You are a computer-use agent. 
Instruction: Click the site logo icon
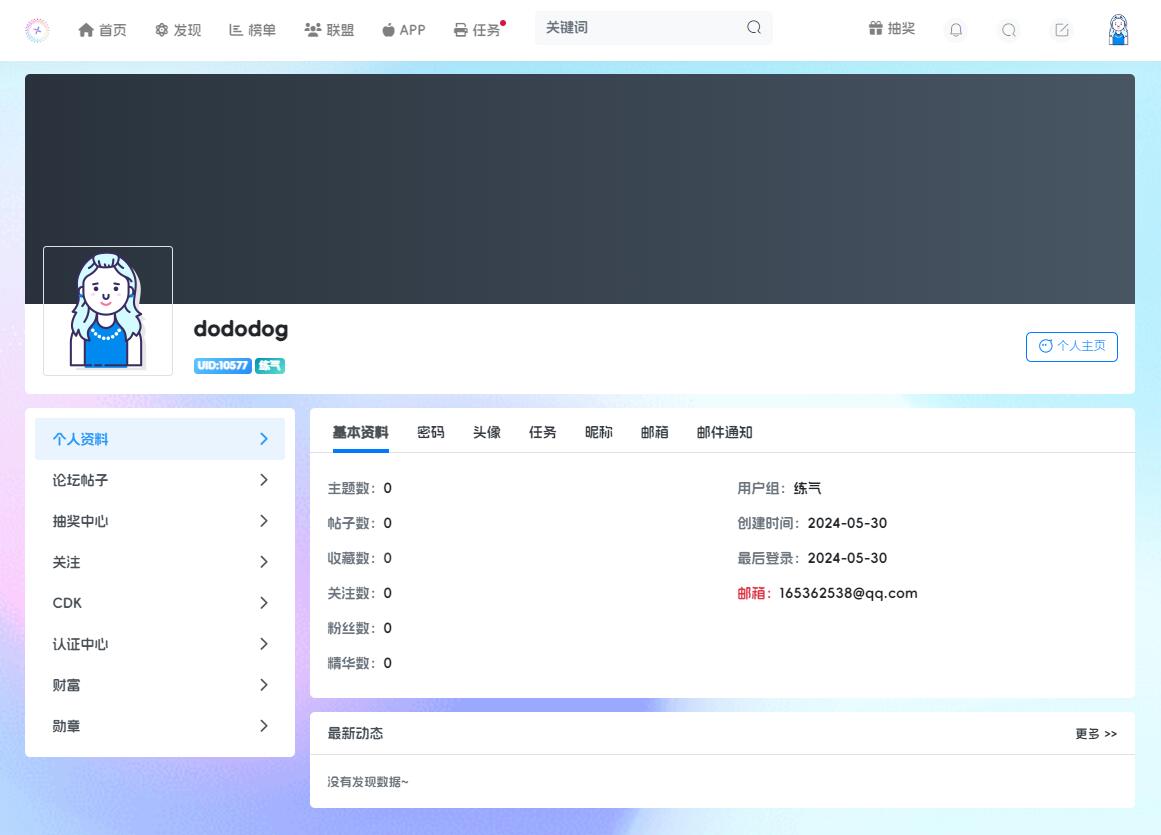click(37, 30)
